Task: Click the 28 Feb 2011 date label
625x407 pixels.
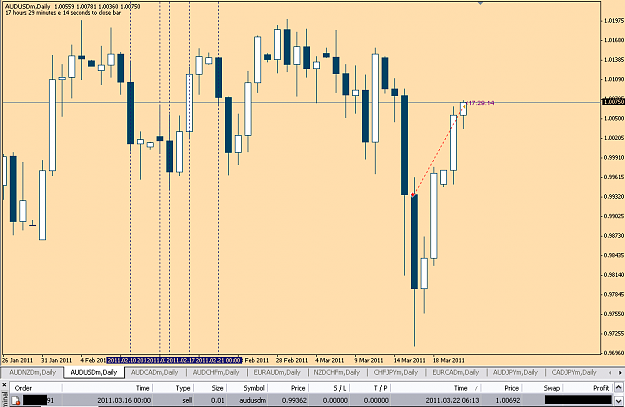Action: (x=292, y=360)
